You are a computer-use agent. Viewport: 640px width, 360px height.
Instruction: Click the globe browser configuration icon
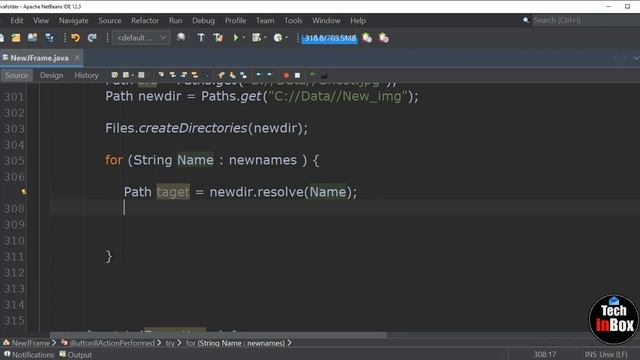(180, 38)
